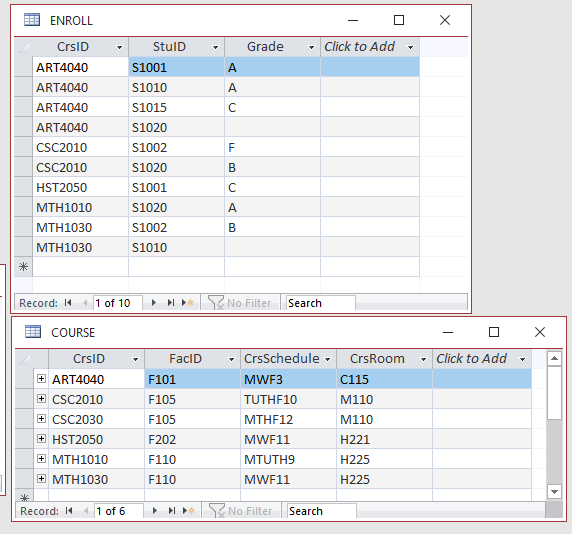Viewport: 572px width, 534px height.
Task: Click the No Filter button in ENROLL
Action: pyautogui.click(x=240, y=303)
